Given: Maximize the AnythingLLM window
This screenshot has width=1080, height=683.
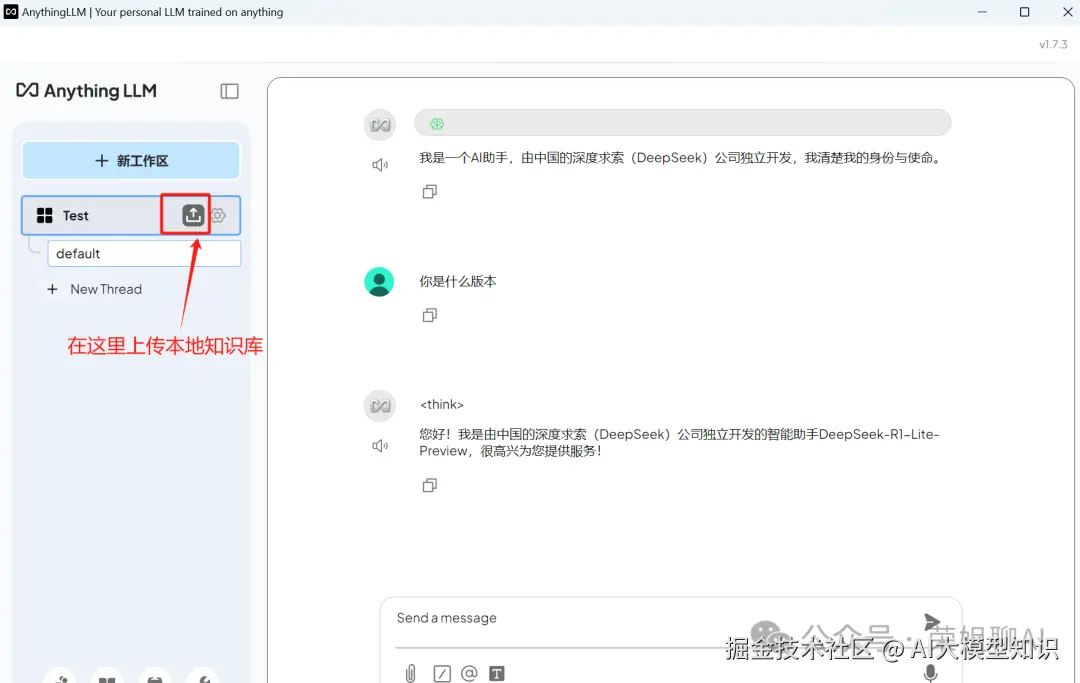Looking at the screenshot, I should [1024, 12].
